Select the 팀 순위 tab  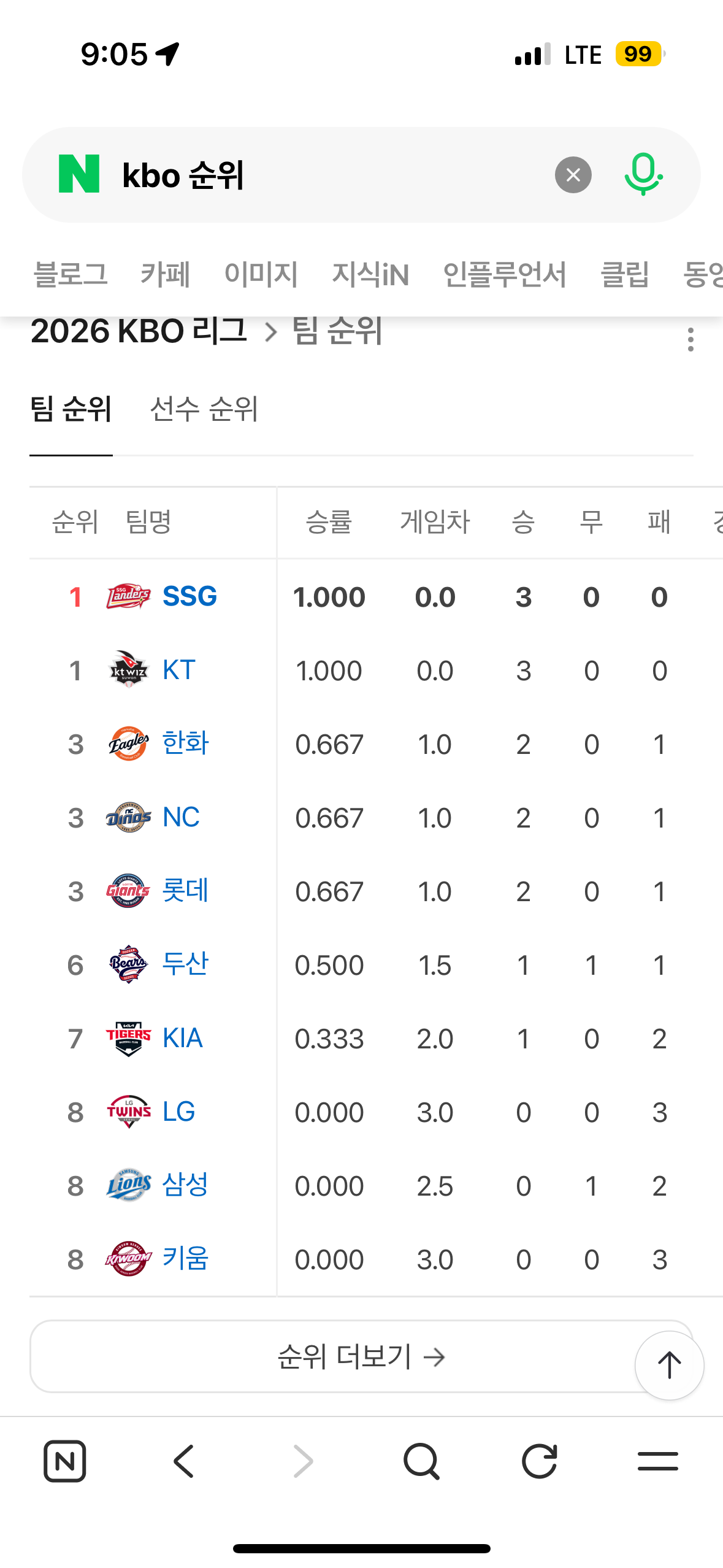tap(71, 409)
